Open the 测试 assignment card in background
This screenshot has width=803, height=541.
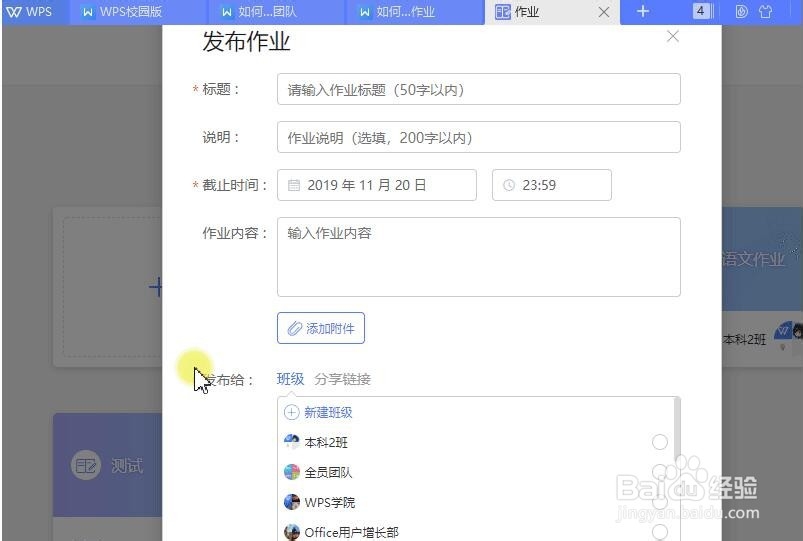pos(108,465)
